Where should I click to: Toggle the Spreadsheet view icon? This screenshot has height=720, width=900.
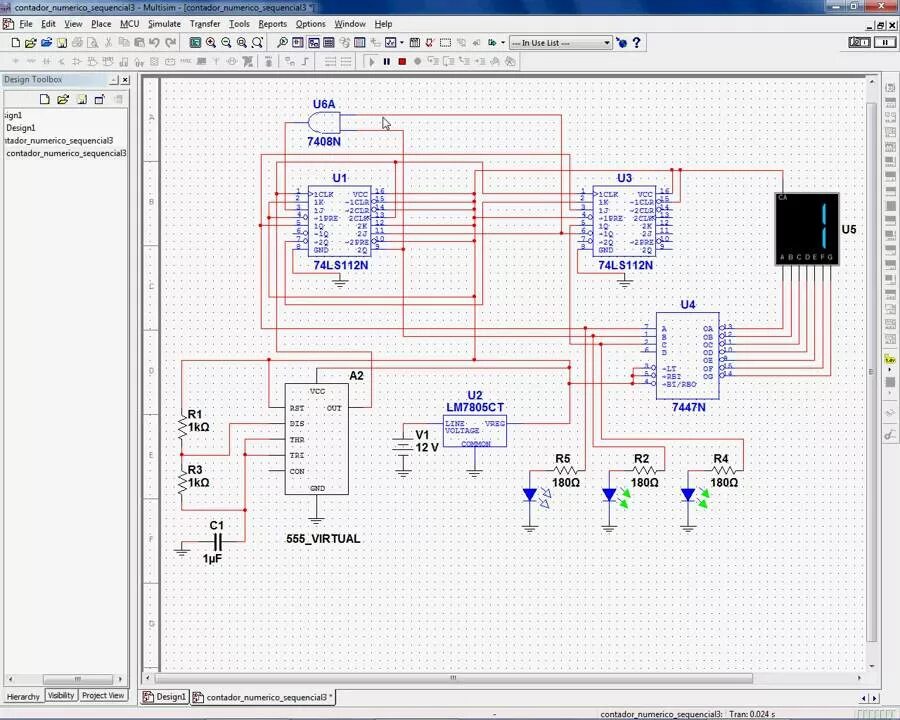click(x=329, y=42)
